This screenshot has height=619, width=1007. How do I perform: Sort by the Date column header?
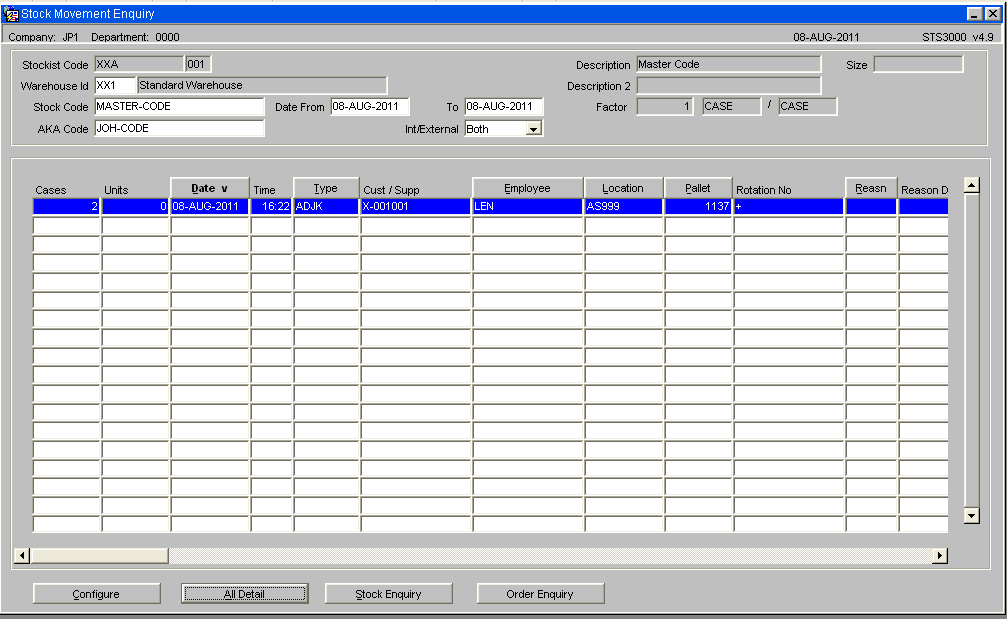(209, 188)
